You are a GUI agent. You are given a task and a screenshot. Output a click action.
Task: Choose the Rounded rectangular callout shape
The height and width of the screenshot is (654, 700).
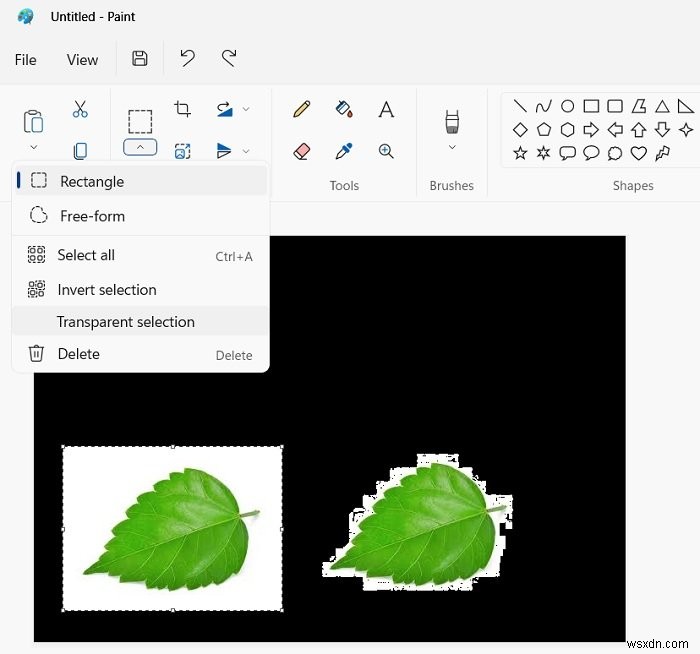(567, 153)
